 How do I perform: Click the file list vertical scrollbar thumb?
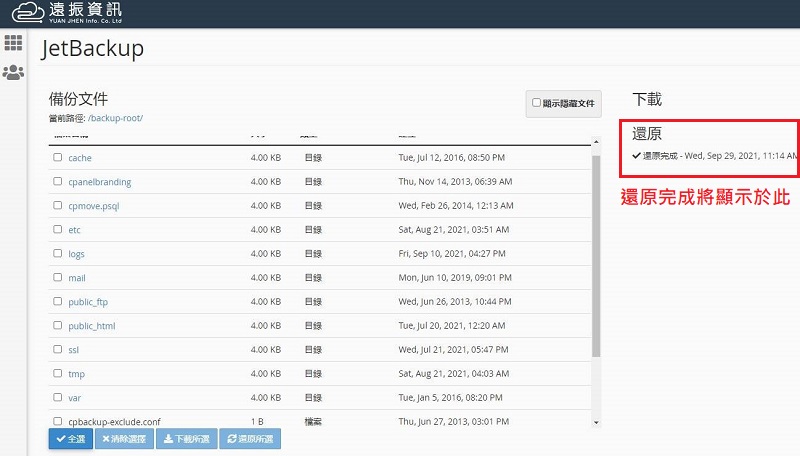point(596,256)
